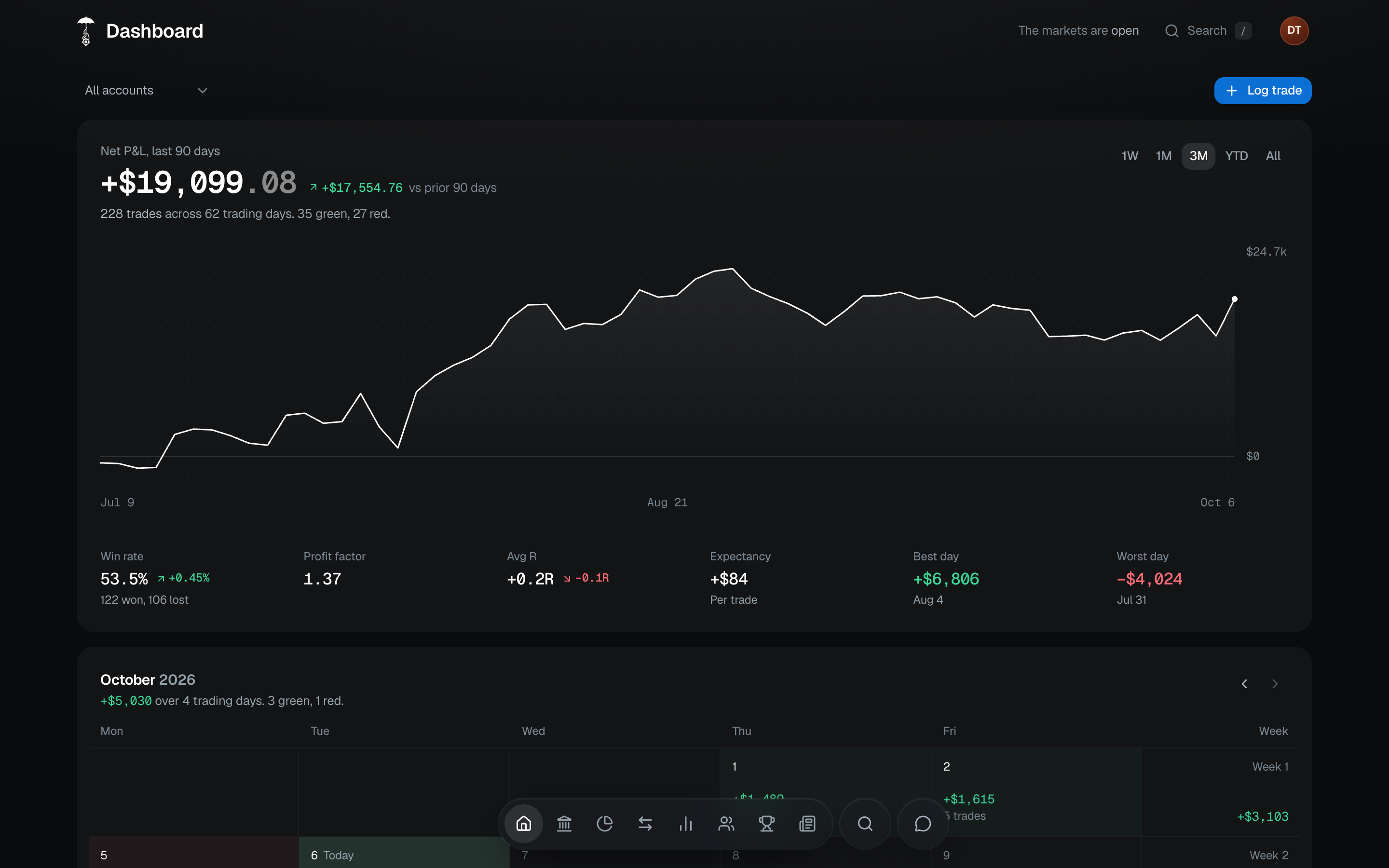This screenshot has width=1389, height=868.
Task: Open the bank accounts icon in dock
Action: 564,824
